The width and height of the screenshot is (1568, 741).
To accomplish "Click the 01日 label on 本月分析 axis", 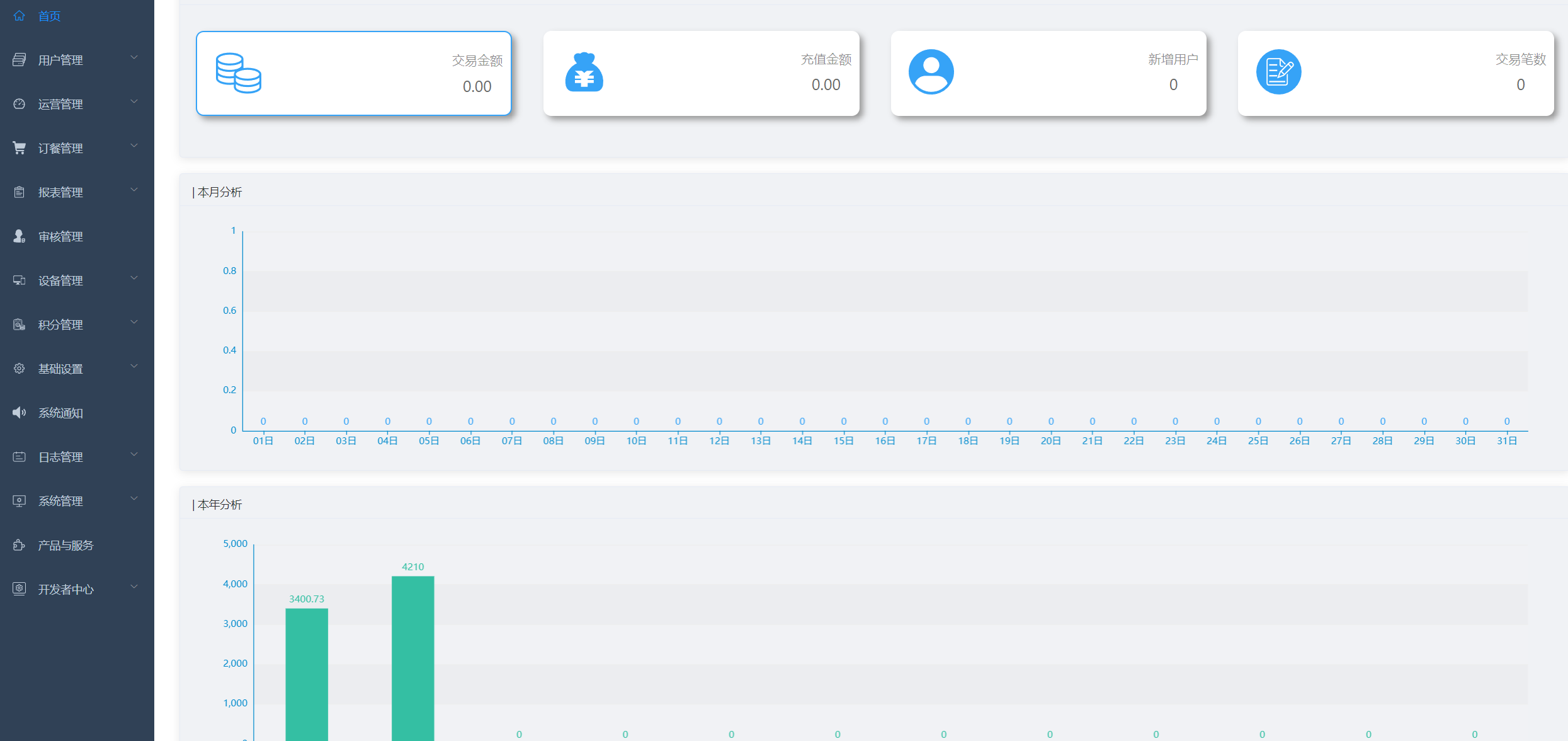I will tap(263, 440).
